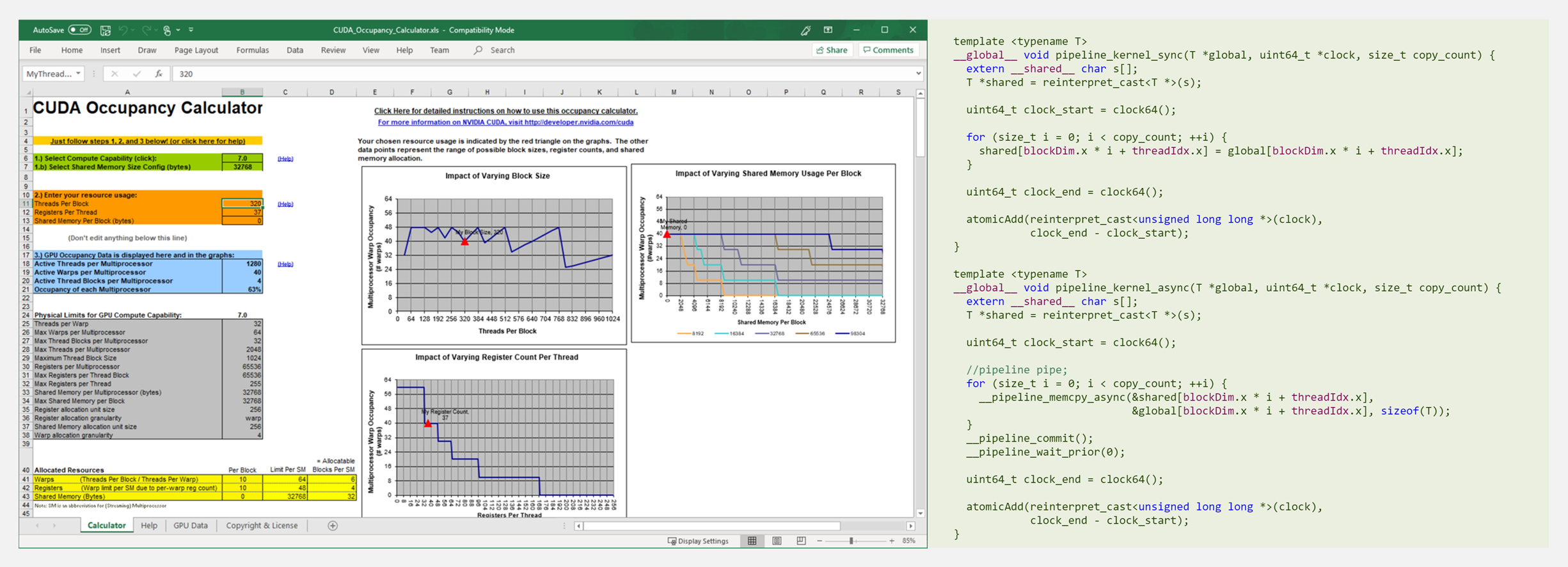The width and height of the screenshot is (1568, 567).
Task: Open Display Settings in status bar
Action: point(698,541)
